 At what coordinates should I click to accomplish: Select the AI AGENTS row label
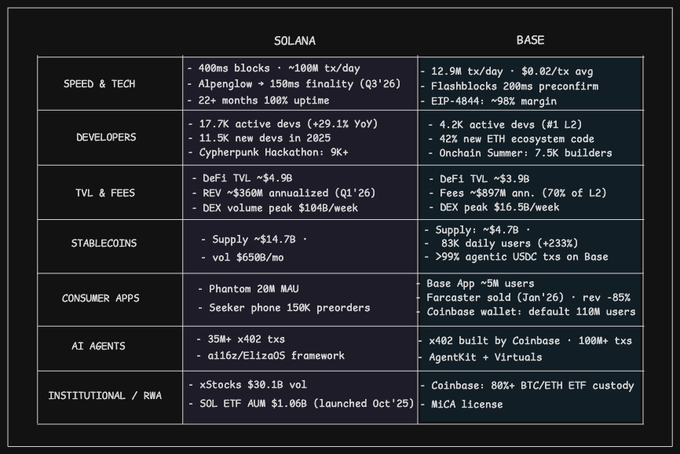point(98,346)
